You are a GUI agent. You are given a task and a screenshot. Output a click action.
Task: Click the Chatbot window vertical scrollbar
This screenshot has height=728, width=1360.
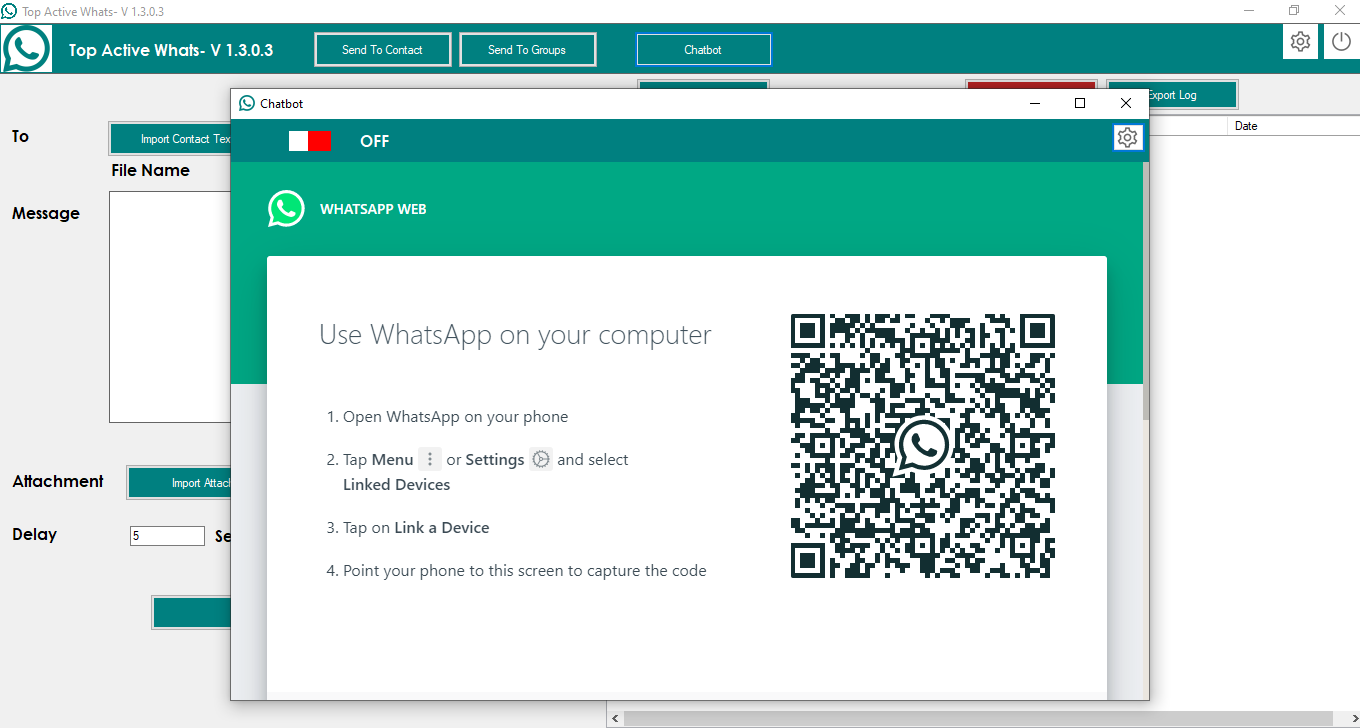coord(1145,290)
